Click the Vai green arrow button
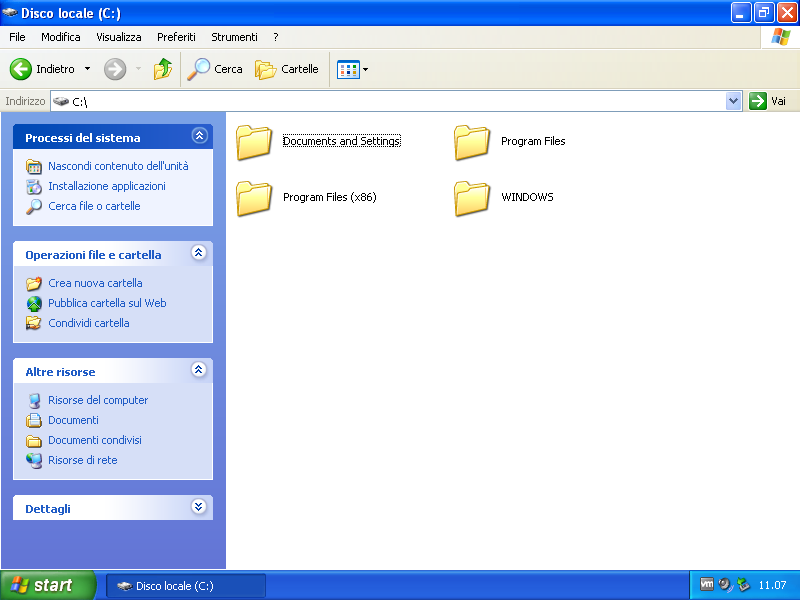 coord(757,101)
